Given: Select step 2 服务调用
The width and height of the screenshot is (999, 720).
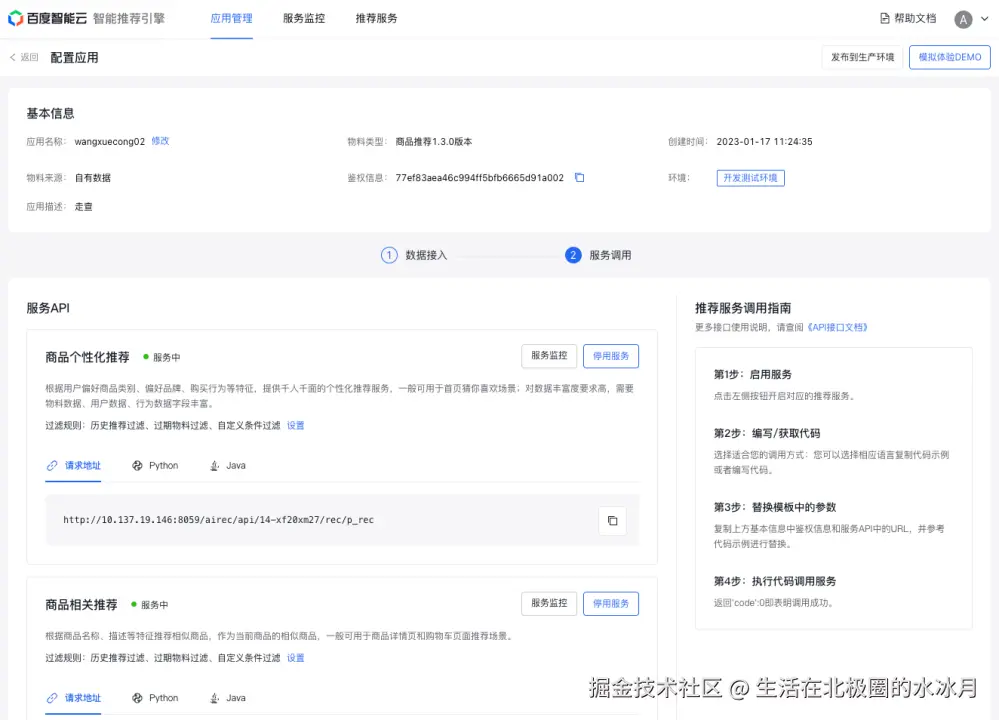Looking at the screenshot, I should point(598,256).
